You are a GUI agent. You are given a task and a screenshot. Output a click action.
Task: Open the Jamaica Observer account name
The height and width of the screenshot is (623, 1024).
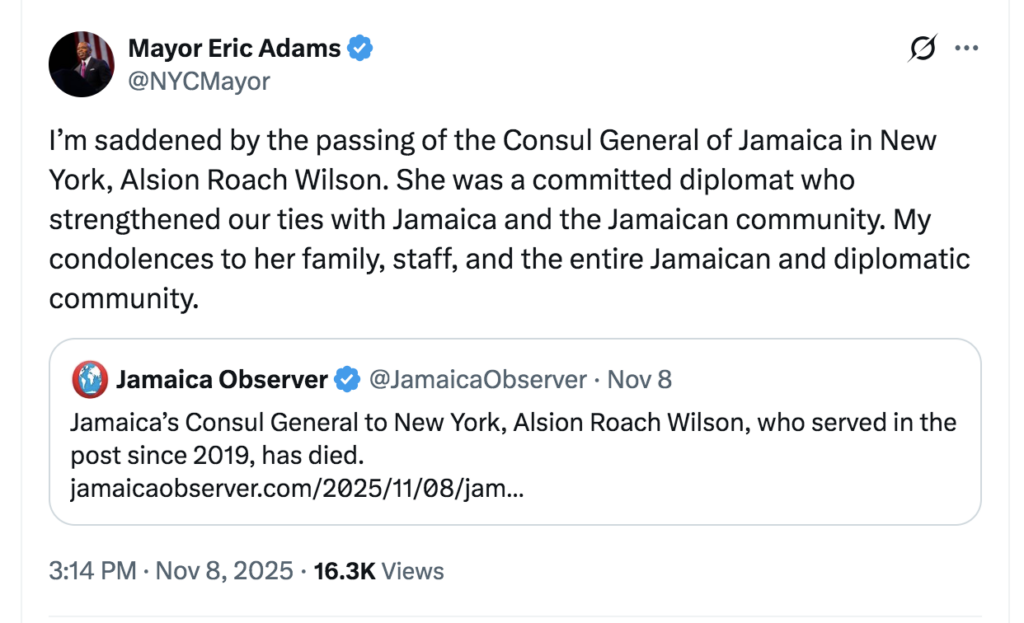click(x=221, y=380)
